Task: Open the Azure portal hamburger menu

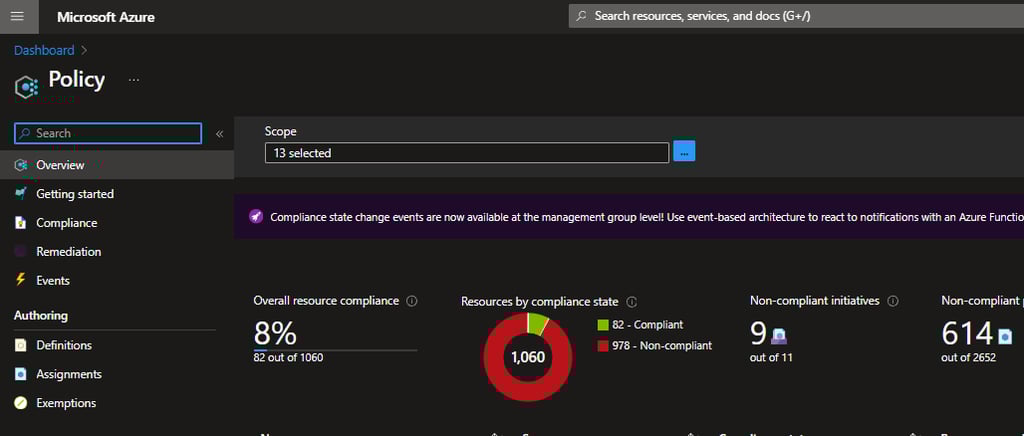Action: click(x=18, y=16)
